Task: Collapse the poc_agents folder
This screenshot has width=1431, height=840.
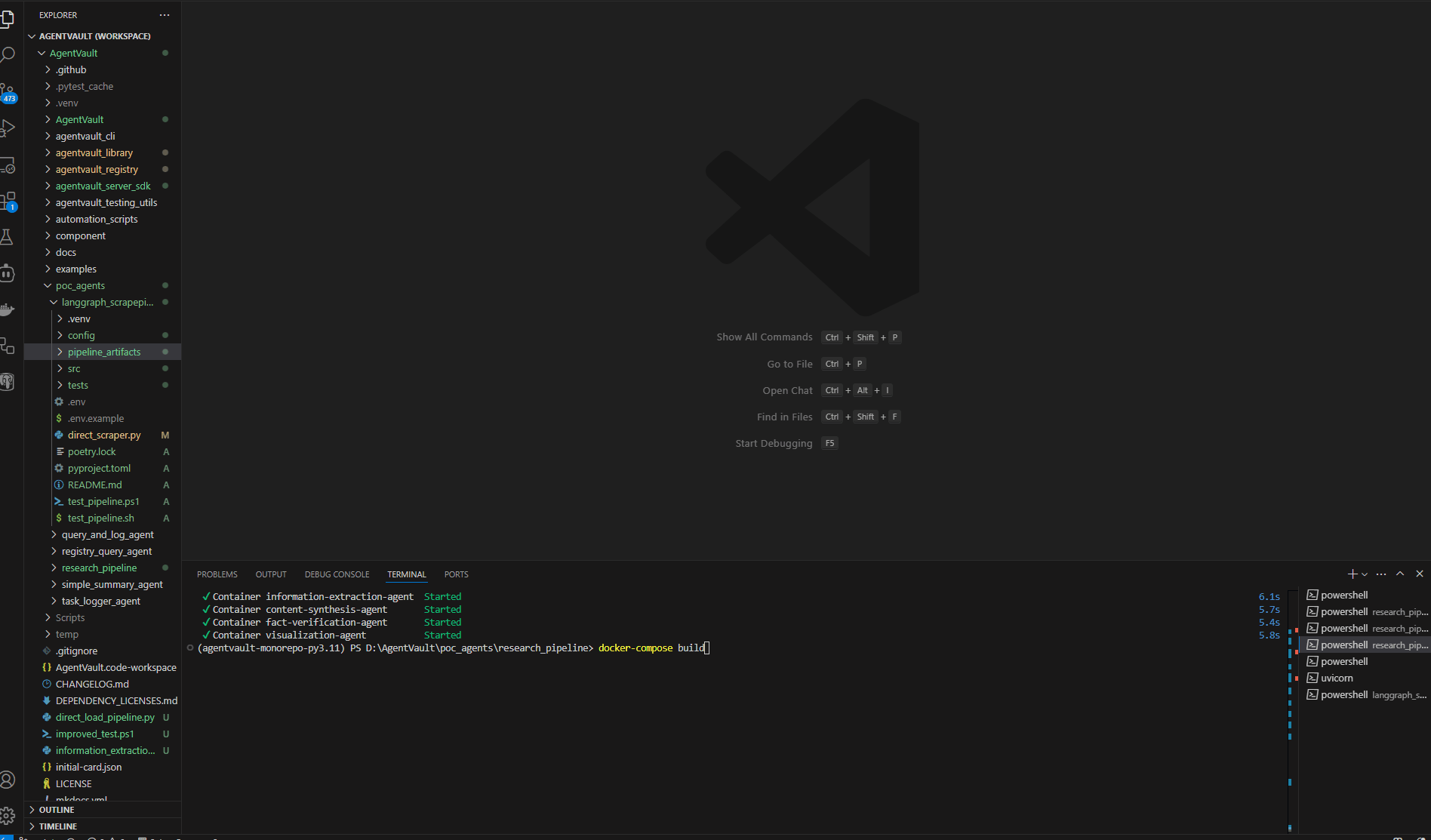Action: coord(80,285)
